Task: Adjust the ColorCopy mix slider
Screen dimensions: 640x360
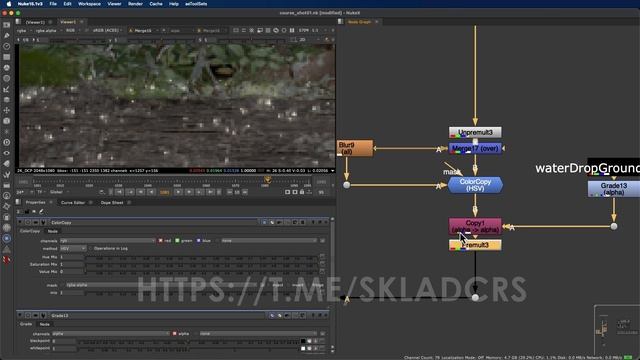Action: tap(201, 293)
